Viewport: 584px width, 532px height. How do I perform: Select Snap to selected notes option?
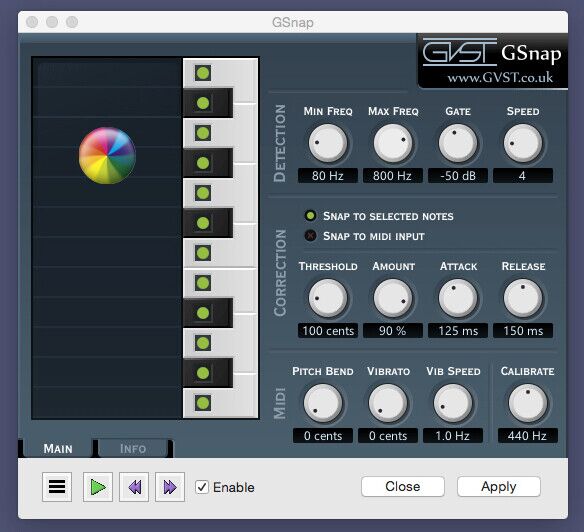click(x=311, y=216)
